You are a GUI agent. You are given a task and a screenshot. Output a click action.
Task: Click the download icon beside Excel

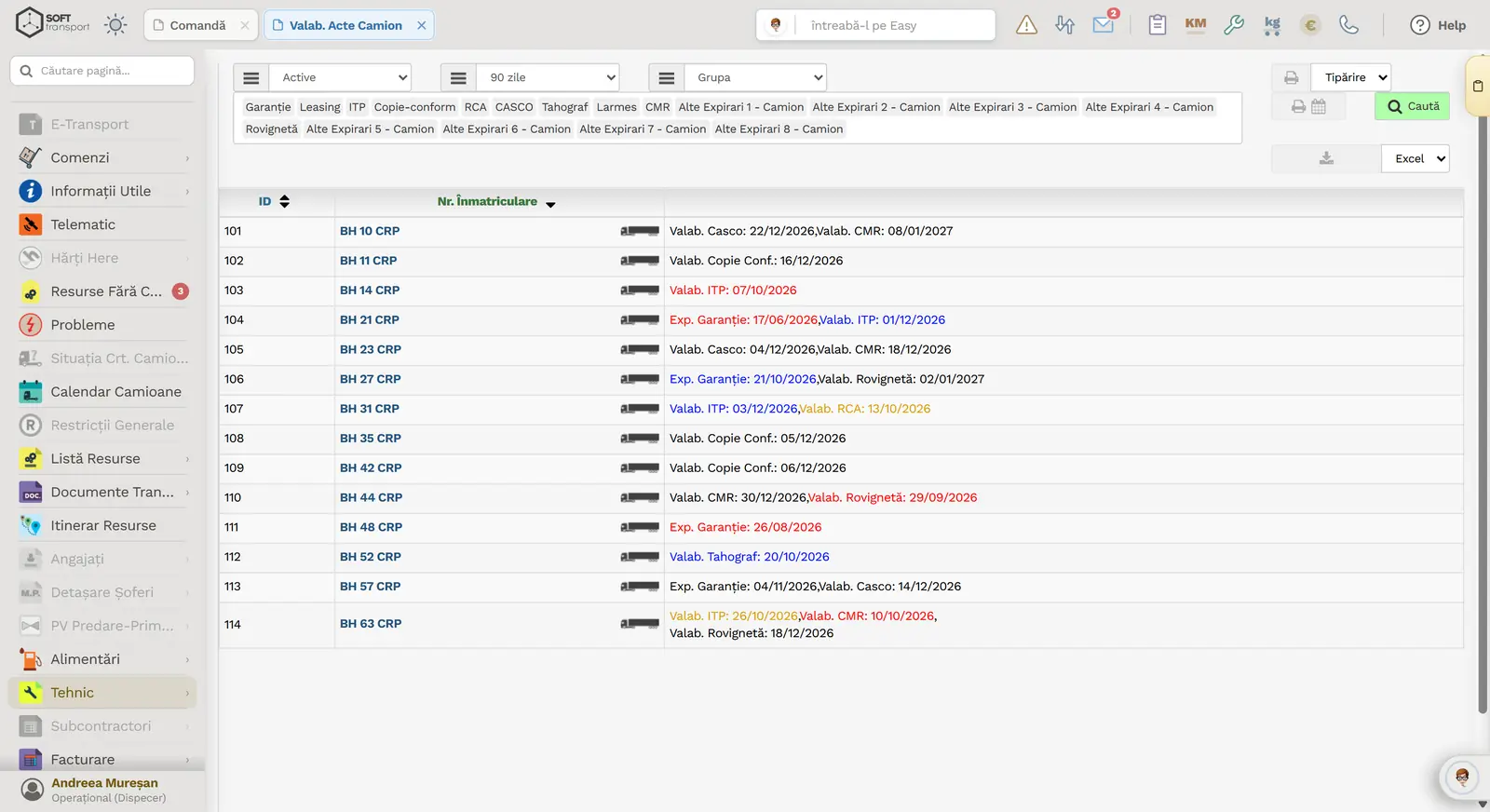tap(1326, 158)
